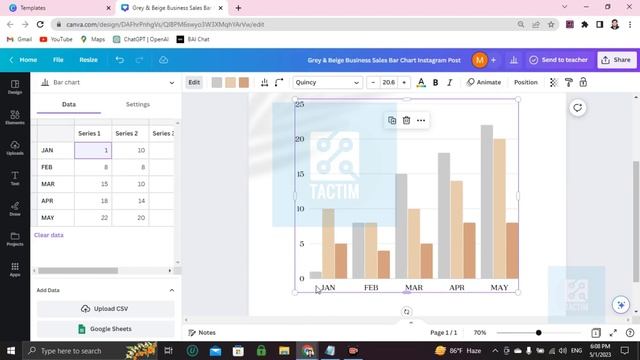Click the copy style paint roller
Viewport: 640px width, 360px height.
pyautogui.click(x=569, y=82)
